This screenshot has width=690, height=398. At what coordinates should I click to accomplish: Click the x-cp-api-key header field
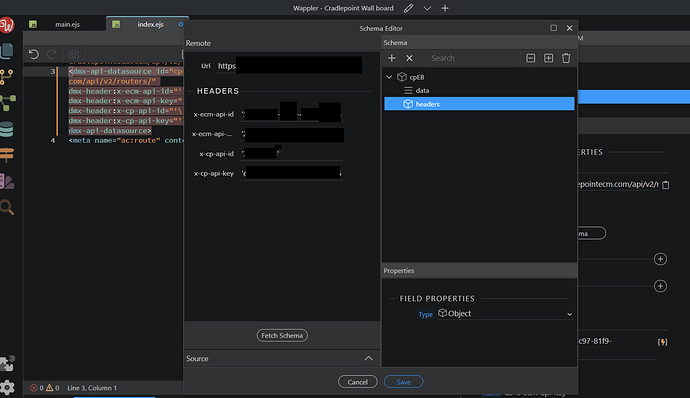[291, 173]
